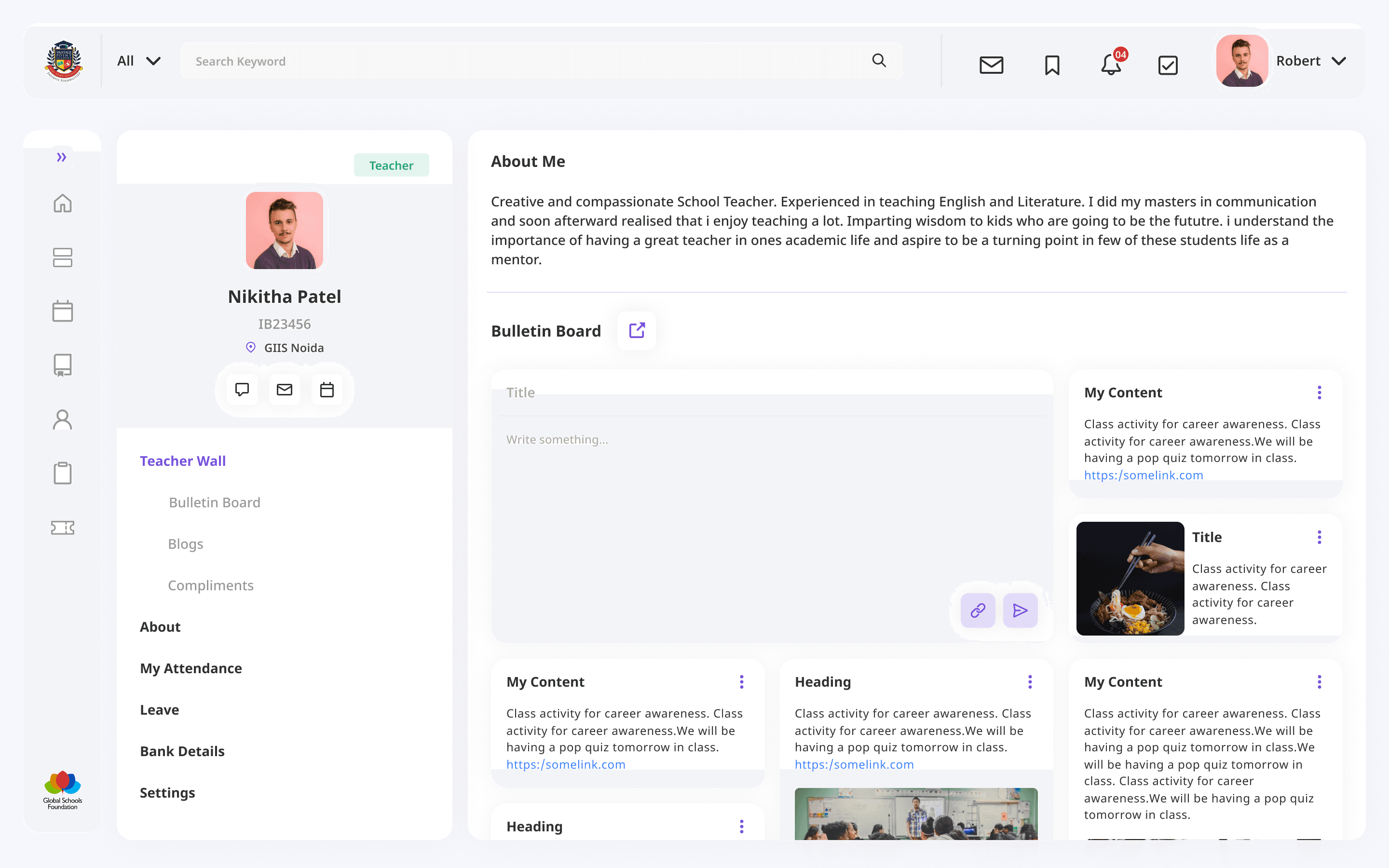
Task: Click the Teacher role badge
Action: [x=391, y=165]
